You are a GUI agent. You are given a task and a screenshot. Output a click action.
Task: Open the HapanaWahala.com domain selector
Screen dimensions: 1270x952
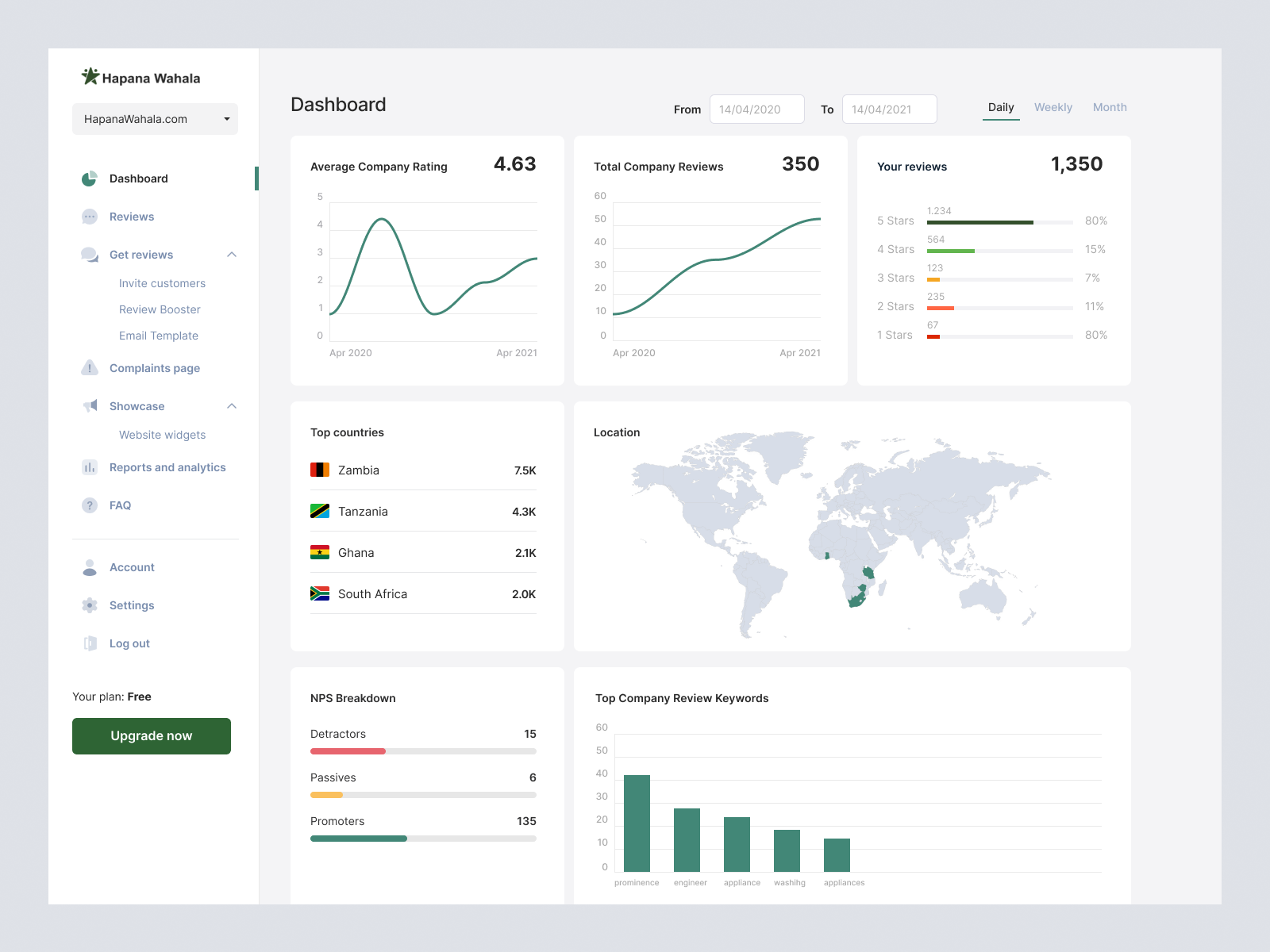coord(155,119)
